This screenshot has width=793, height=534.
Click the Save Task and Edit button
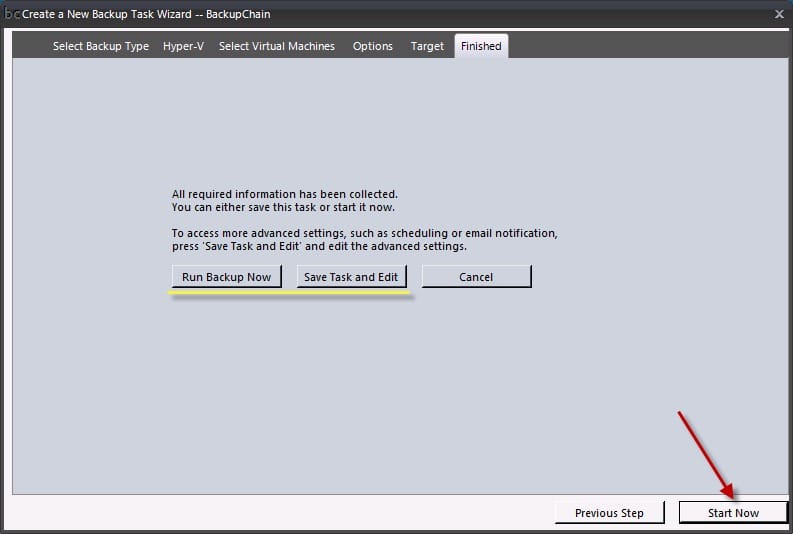[x=351, y=277]
